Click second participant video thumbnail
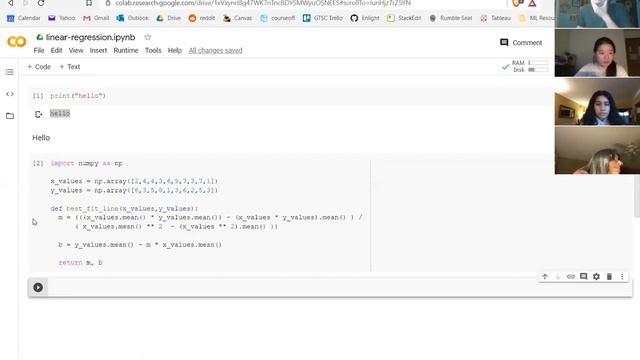Image resolution: width=640 pixels, height=360 pixels. tap(597, 53)
